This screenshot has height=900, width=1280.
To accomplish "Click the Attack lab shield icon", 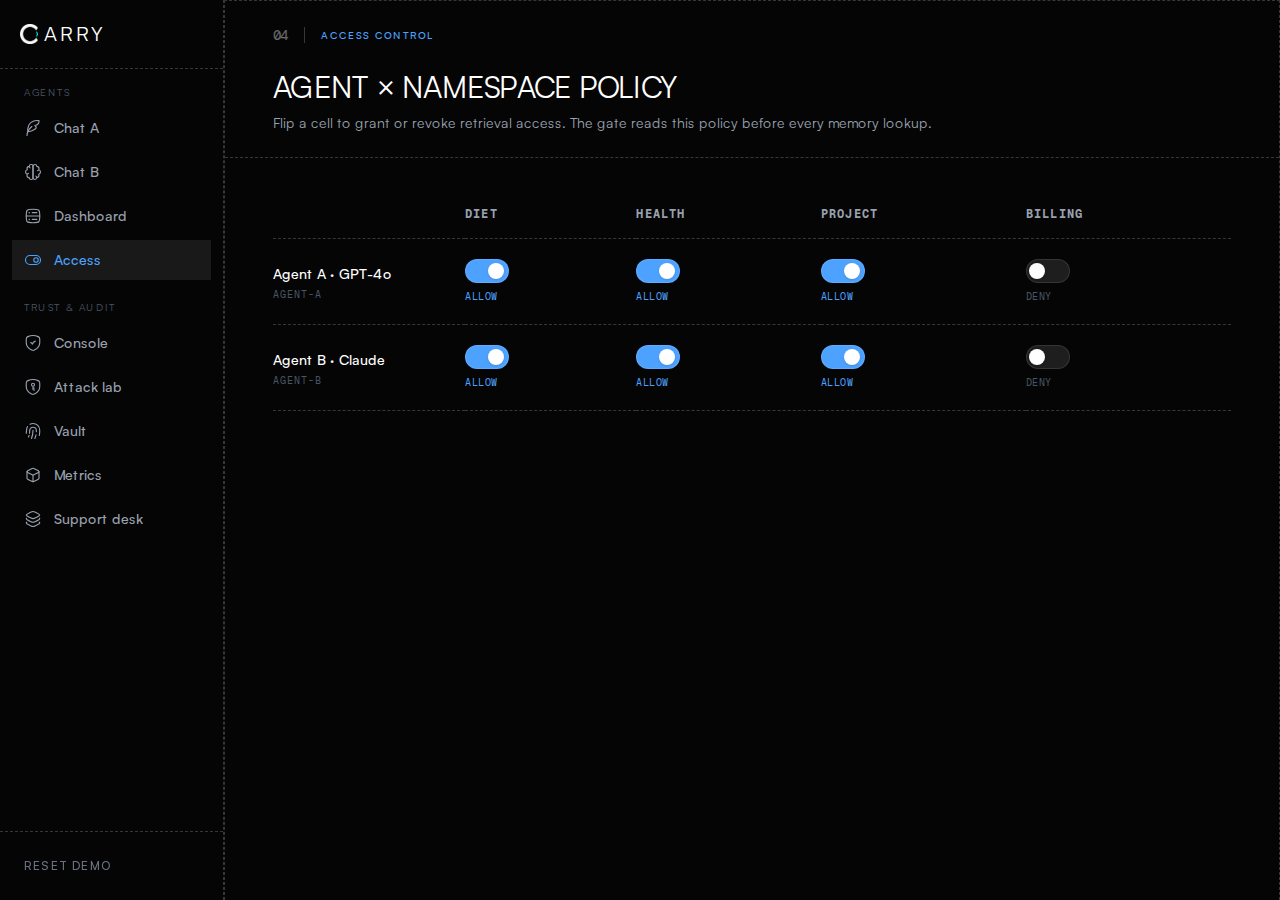I will pyautogui.click(x=33, y=387).
